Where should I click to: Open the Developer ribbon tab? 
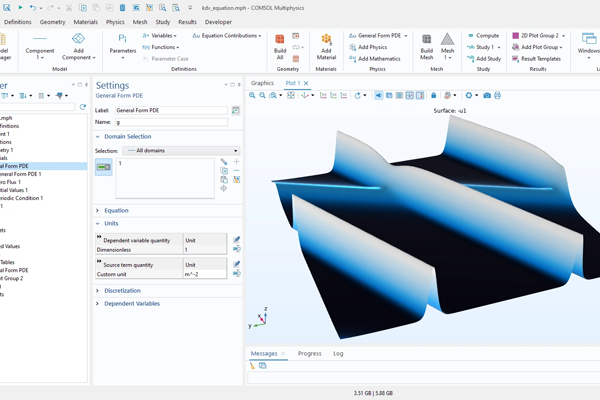coord(218,22)
